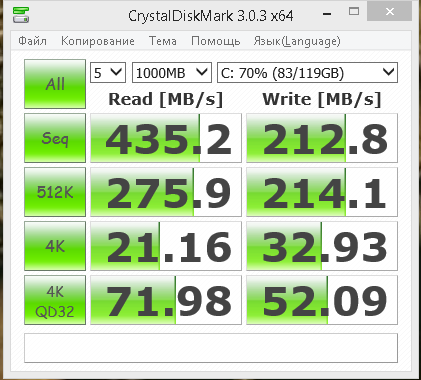421x380 pixels.
Task: Minimize the CrystalDiskMark window
Action: 327,13
